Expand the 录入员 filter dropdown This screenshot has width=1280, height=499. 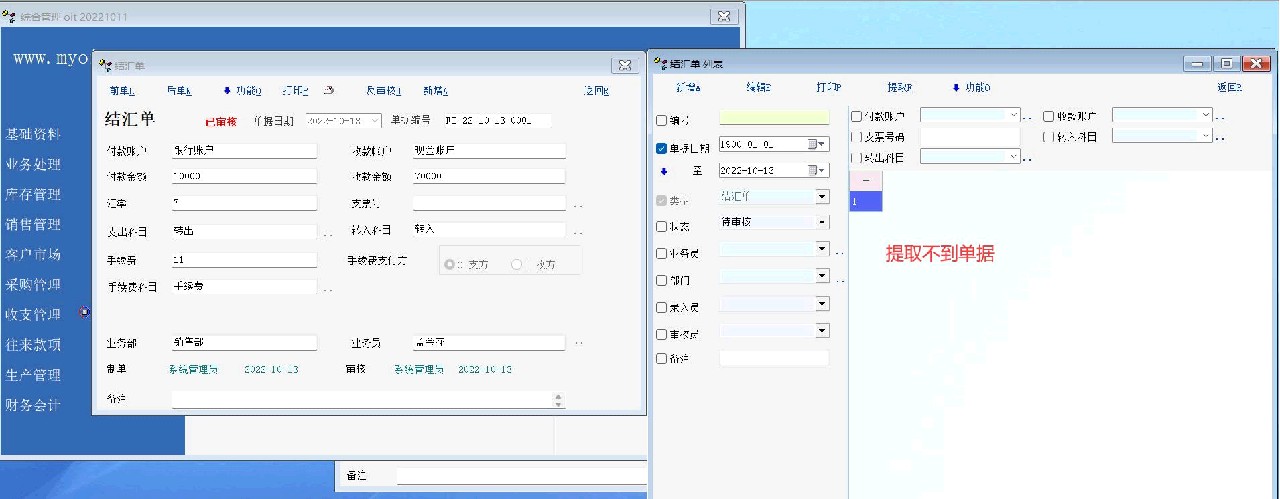coord(822,303)
